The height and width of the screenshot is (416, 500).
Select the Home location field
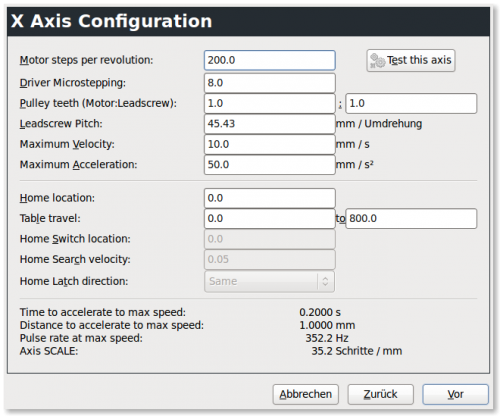click(x=270, y=198)
